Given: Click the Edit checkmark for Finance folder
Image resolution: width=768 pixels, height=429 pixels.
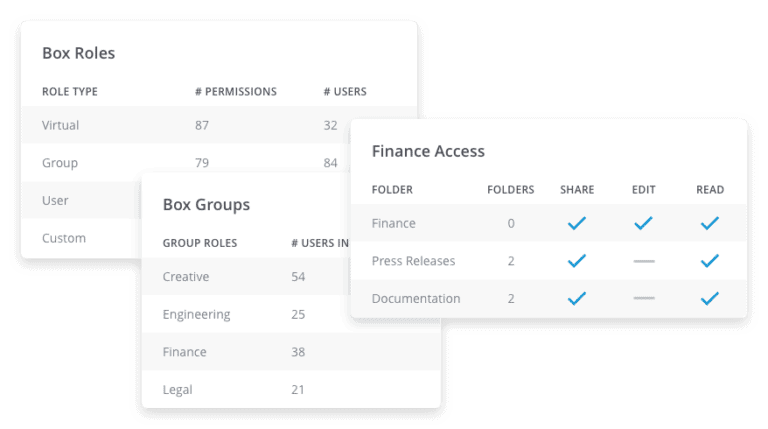Looking at the screenshot, I should [643, 223].
